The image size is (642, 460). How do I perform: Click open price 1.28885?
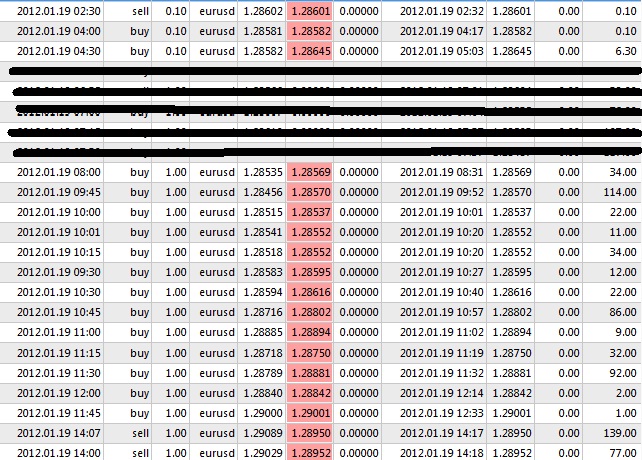(263, 332)
